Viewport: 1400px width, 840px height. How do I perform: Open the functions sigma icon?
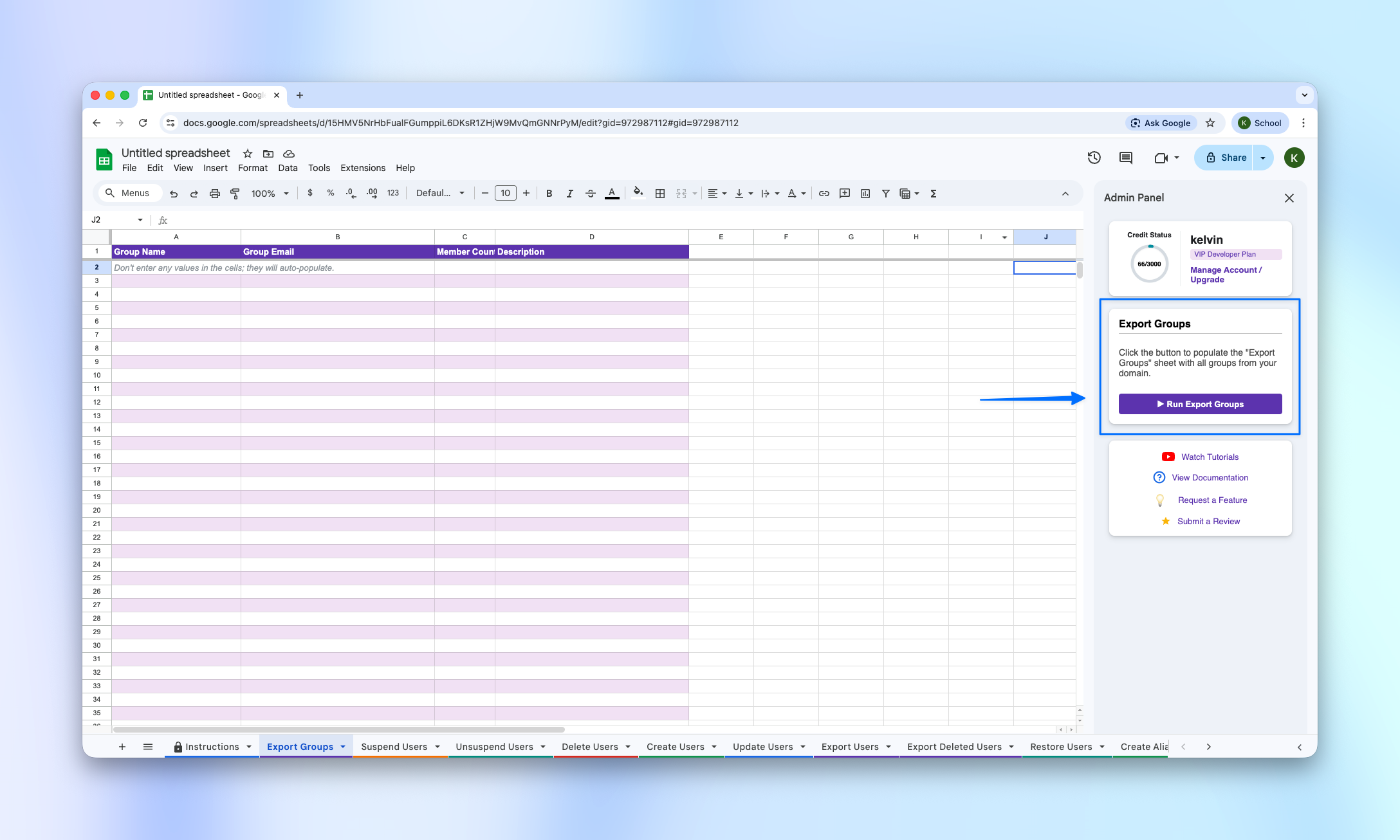[933, 193]
